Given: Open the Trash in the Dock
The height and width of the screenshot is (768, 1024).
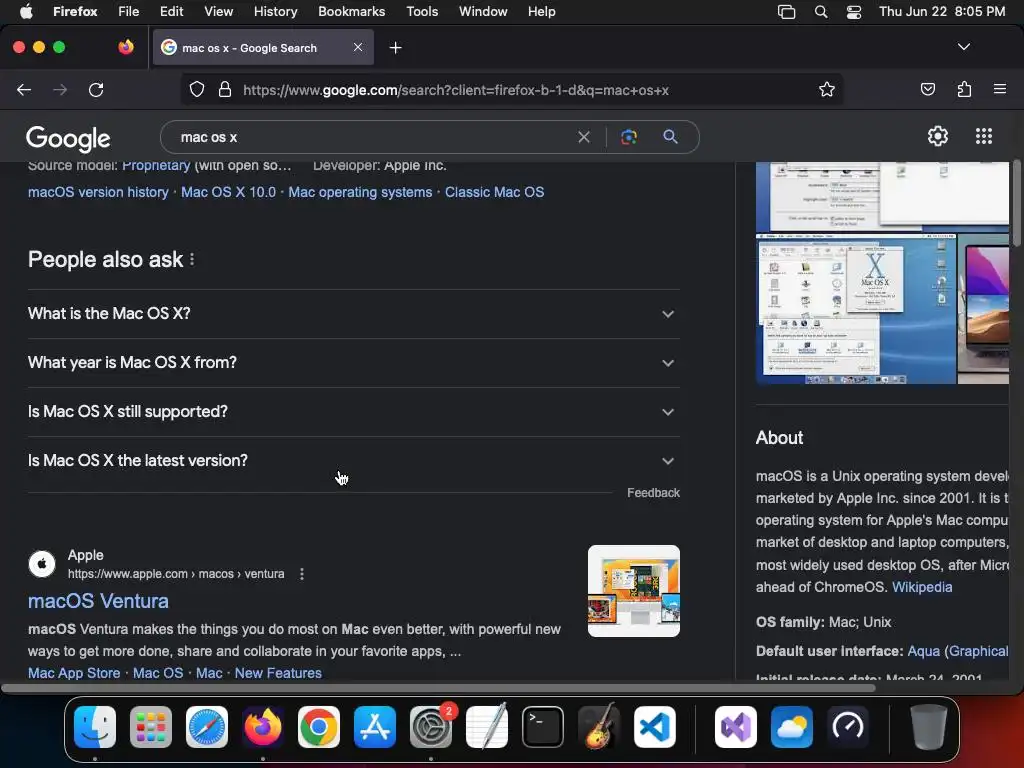Looking at the screenshot, I should (929, 727).
